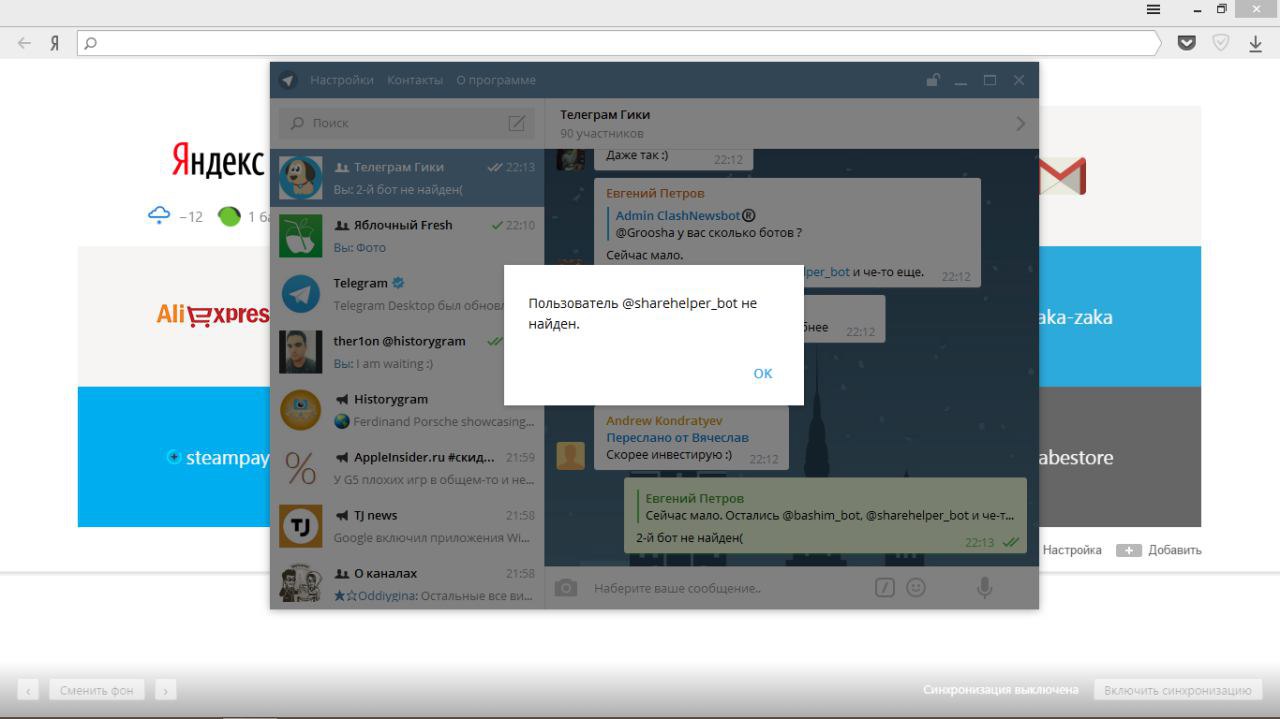Image resolution: width=1280 pixels, height=719 pixels.
Task: Click the attach photo camera icon
Action: 566,588
